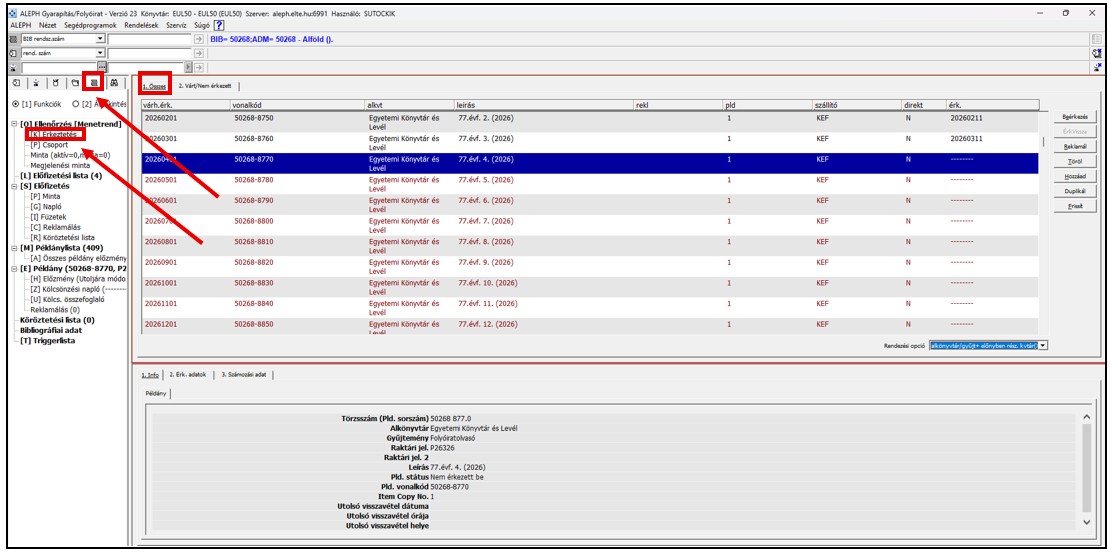1111x553 pixels.
Task: Open the rend. szám dropdown
Action: click(x=100, y=53)
